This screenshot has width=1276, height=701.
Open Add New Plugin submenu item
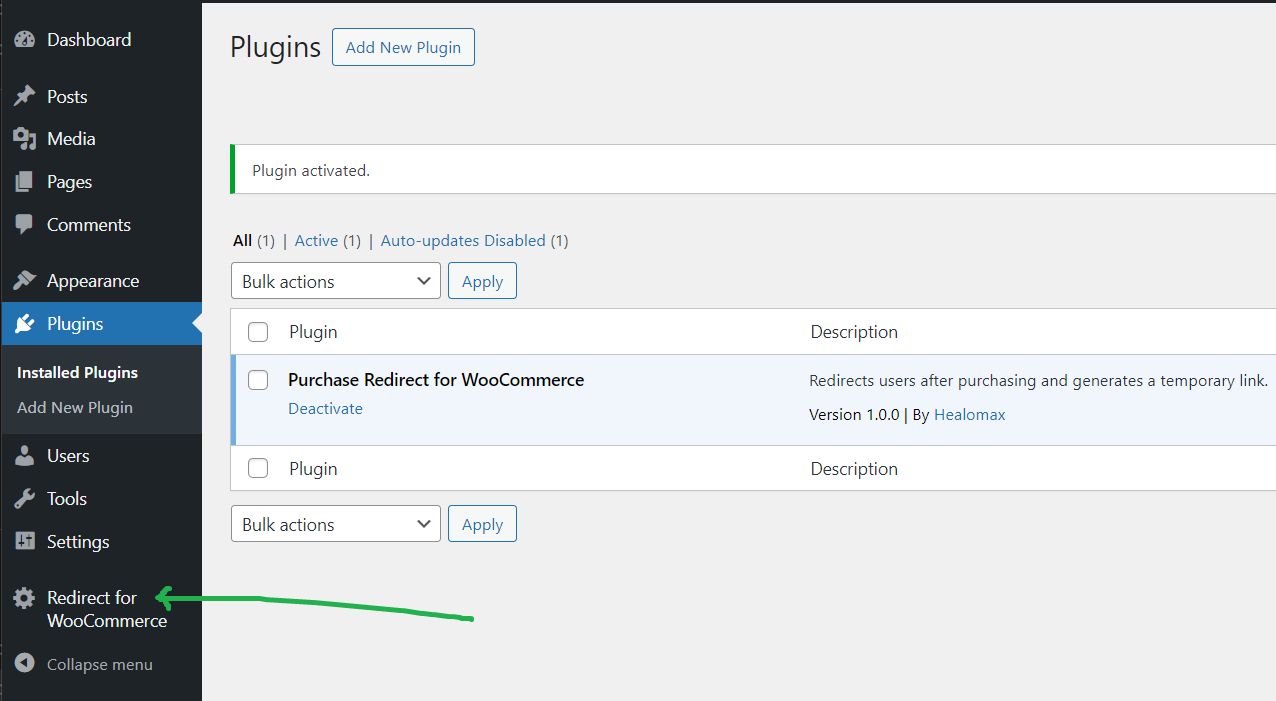(x=75, y=407)
